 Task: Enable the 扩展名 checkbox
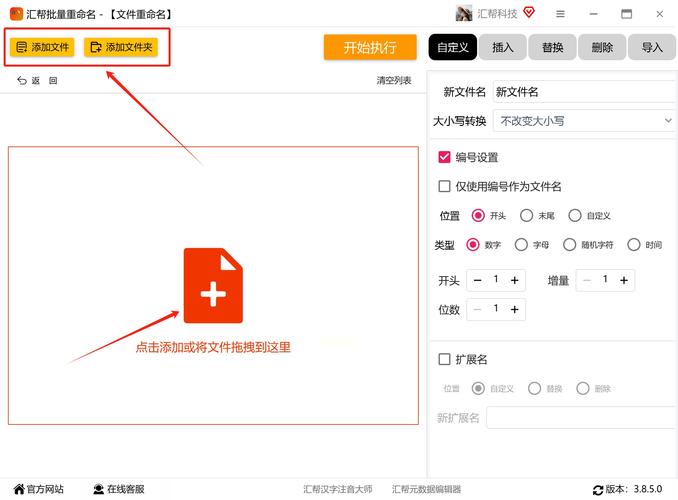coord(445,359)
